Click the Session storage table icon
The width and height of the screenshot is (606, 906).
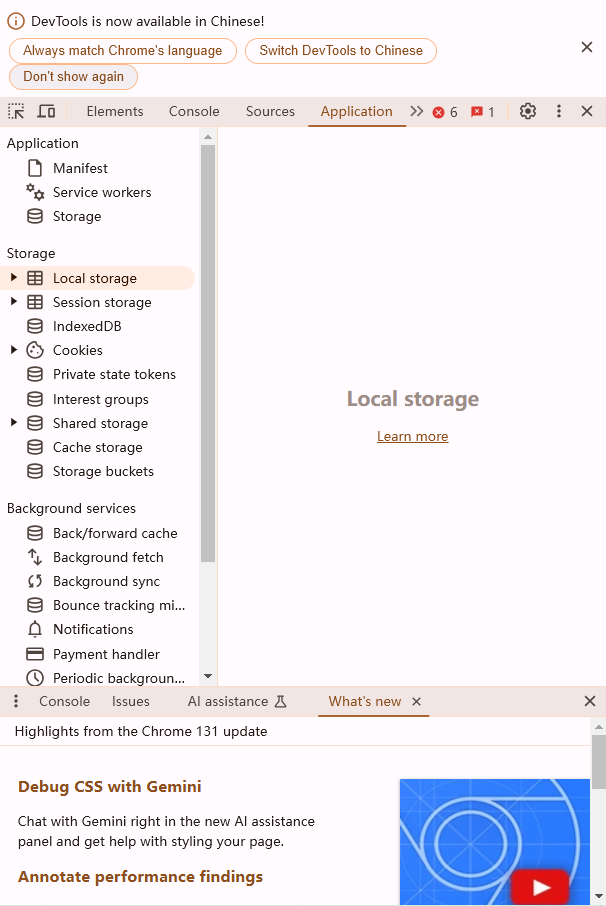click(x=35, y=302)
